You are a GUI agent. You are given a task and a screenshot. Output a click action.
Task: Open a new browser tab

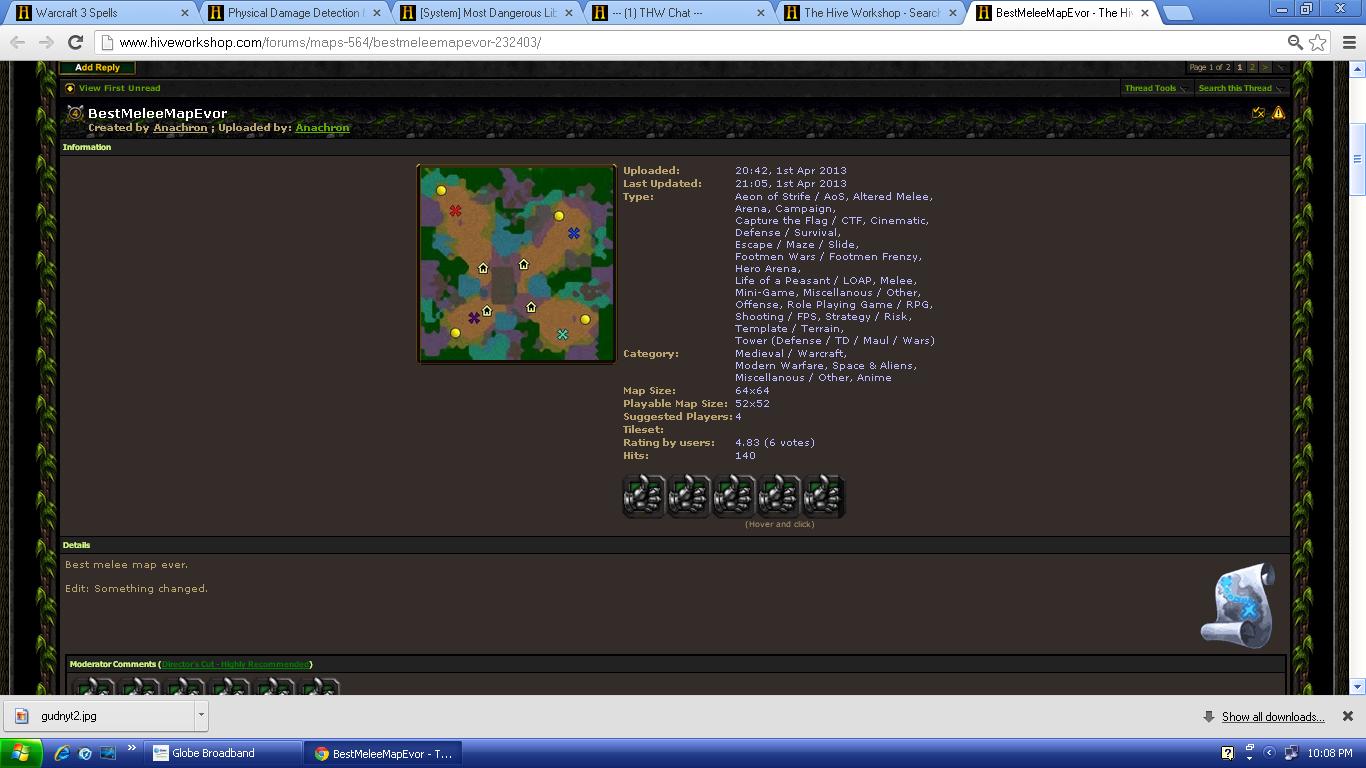1178,13
